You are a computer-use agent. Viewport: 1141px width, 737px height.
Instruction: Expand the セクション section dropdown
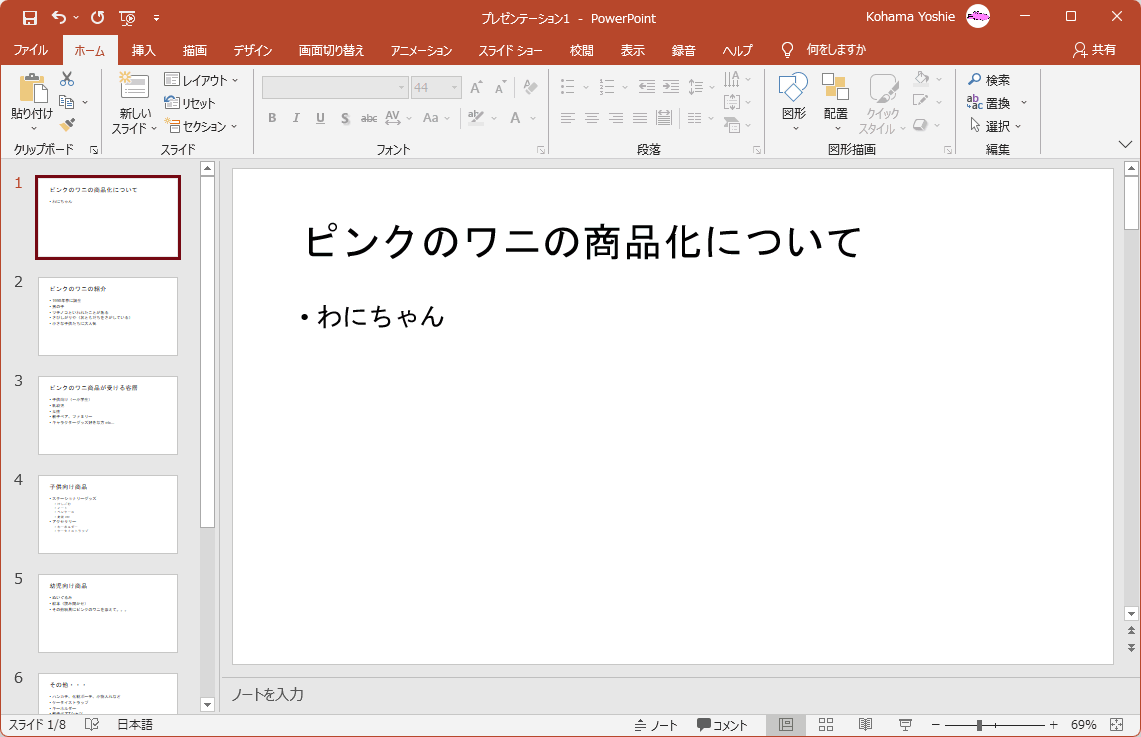202,126
